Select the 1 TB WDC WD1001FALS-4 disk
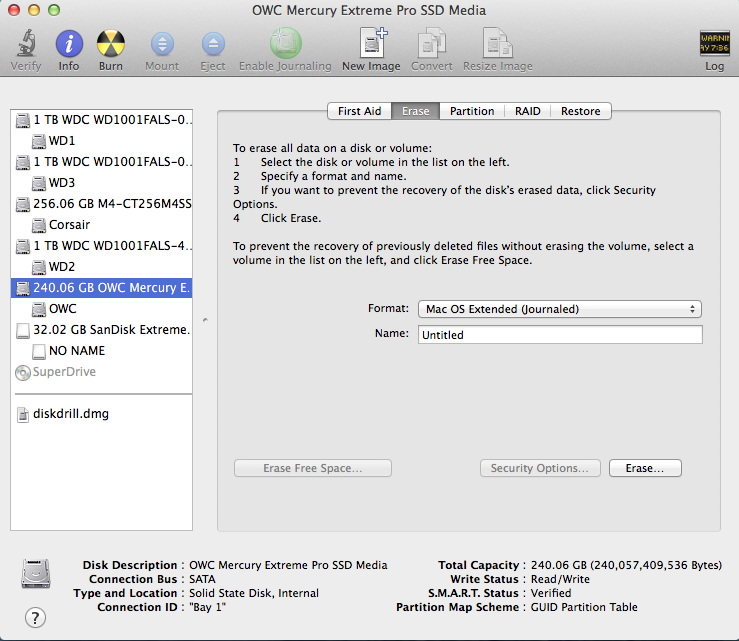The height and width of the screenshot is (641, 739). (101, 246)
